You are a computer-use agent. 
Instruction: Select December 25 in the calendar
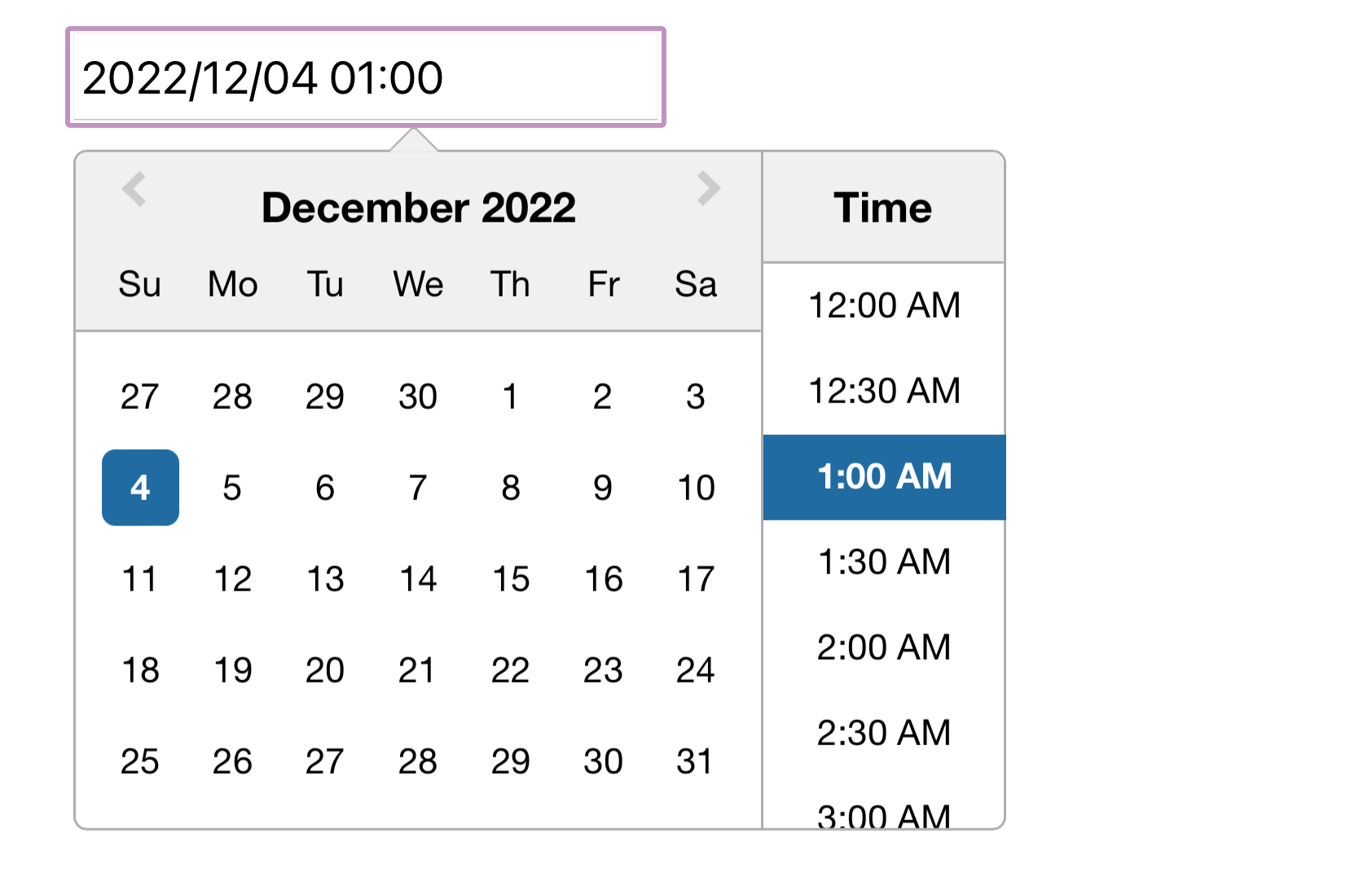139,762
